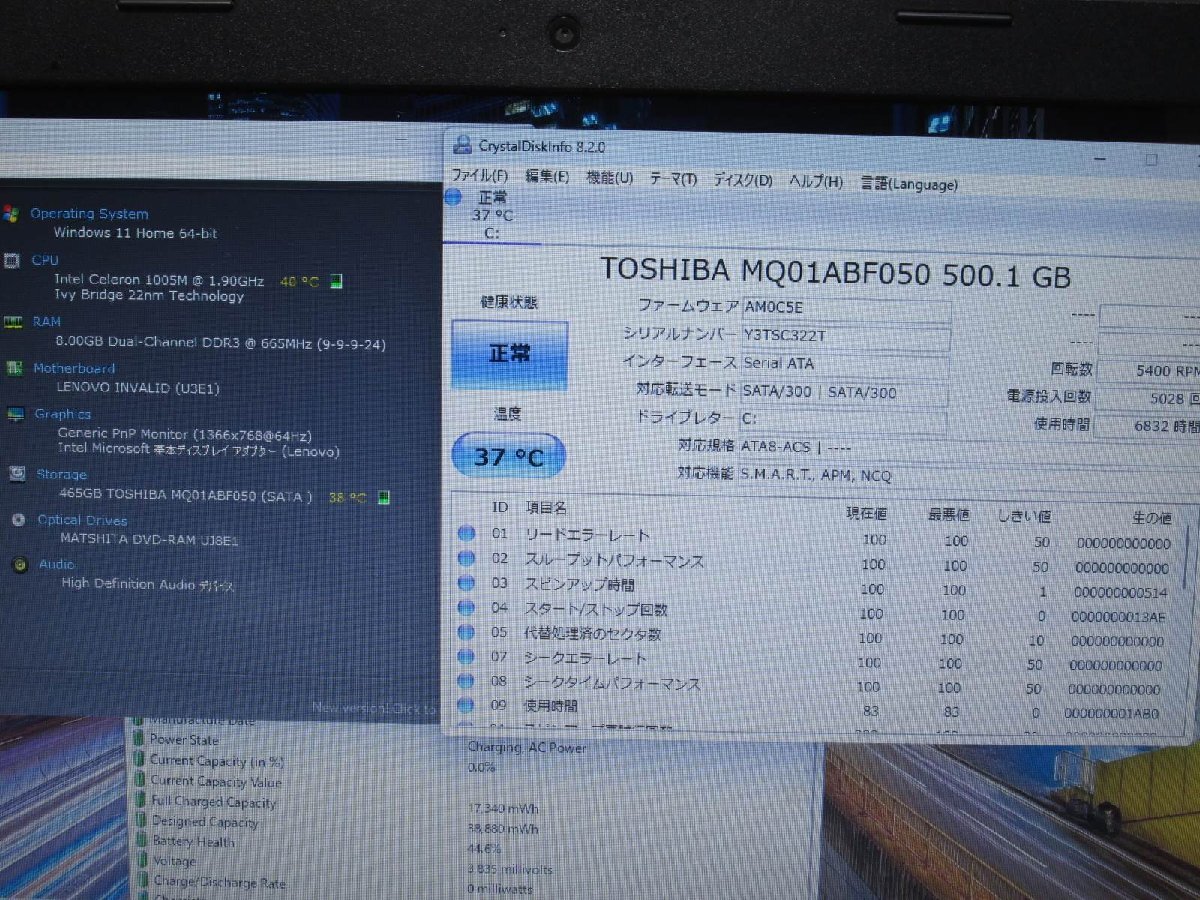The width and height of the screenshot is (1200, 900).
Task: Open the RAM section link in Speccy
Action: pos(47,321)
